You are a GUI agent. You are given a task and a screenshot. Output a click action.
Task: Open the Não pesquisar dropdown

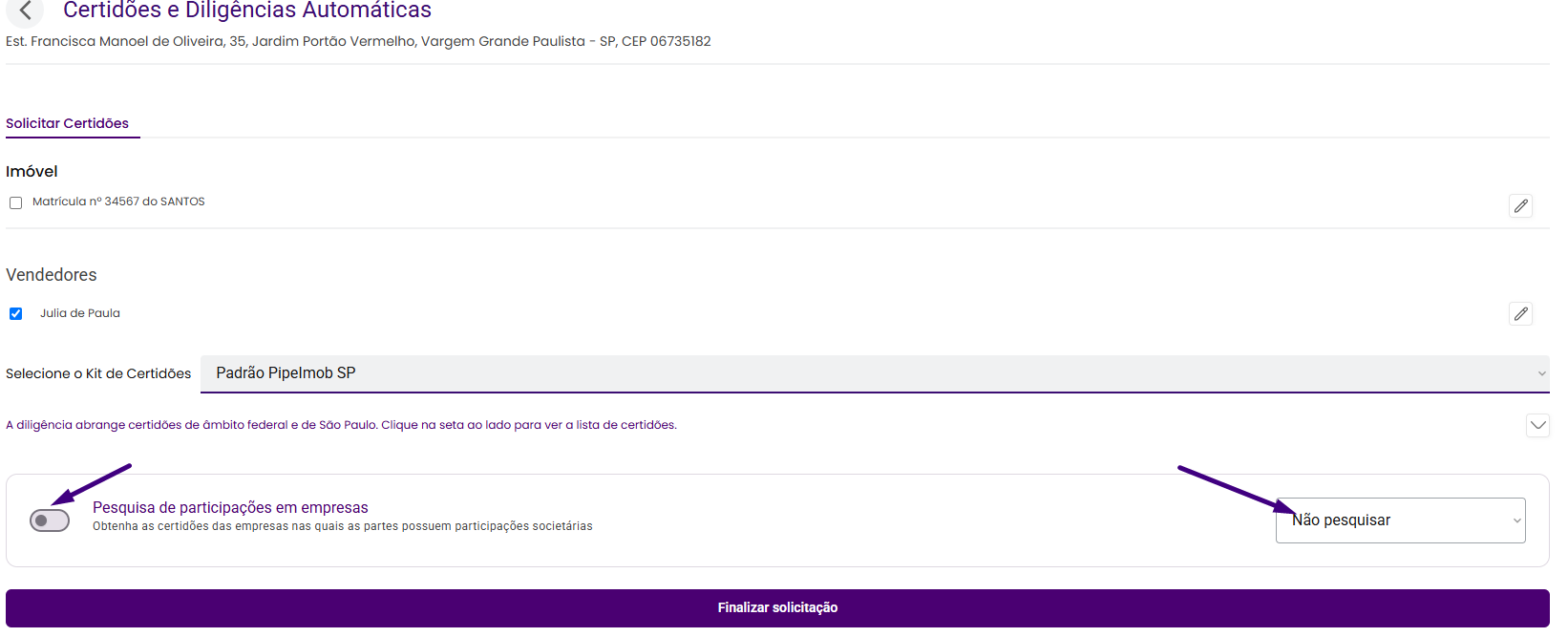pos(1400,520)
